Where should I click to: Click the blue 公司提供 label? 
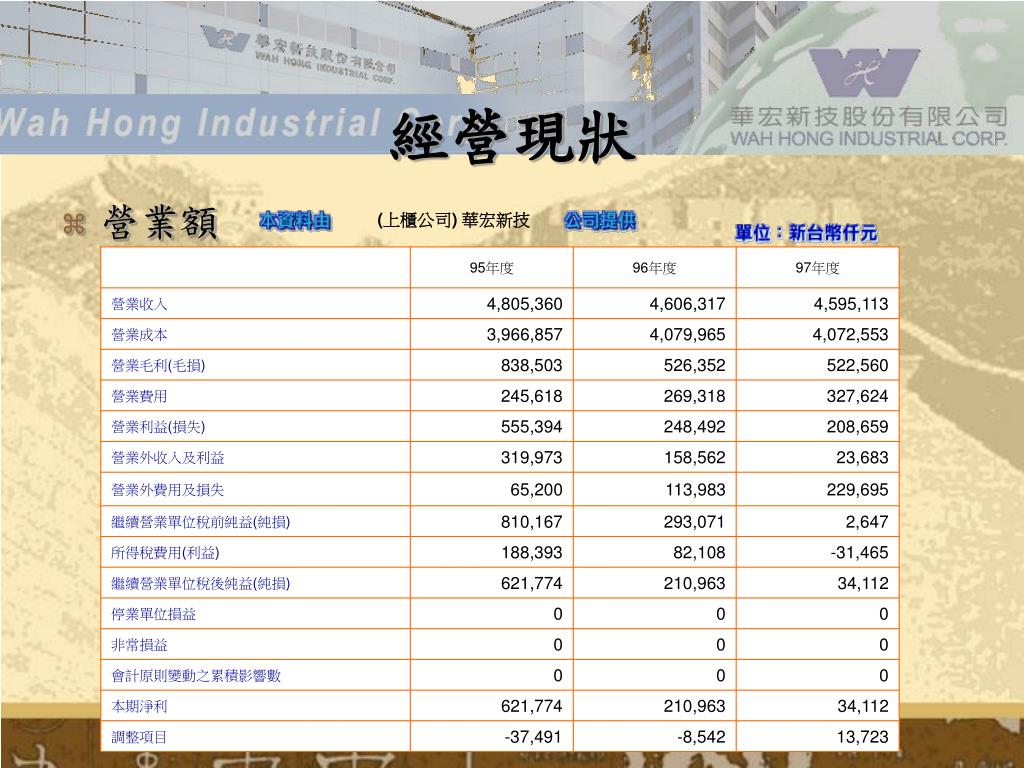pos(600,221)
